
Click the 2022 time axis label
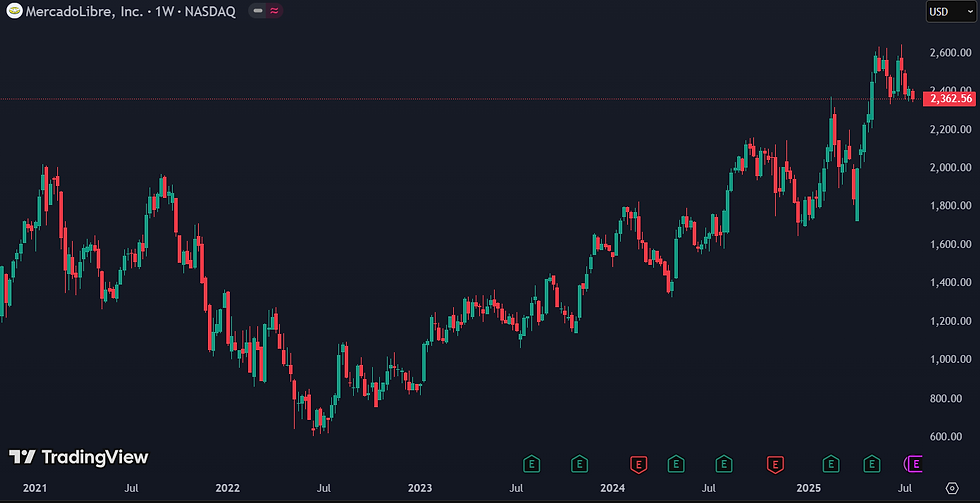227,487
